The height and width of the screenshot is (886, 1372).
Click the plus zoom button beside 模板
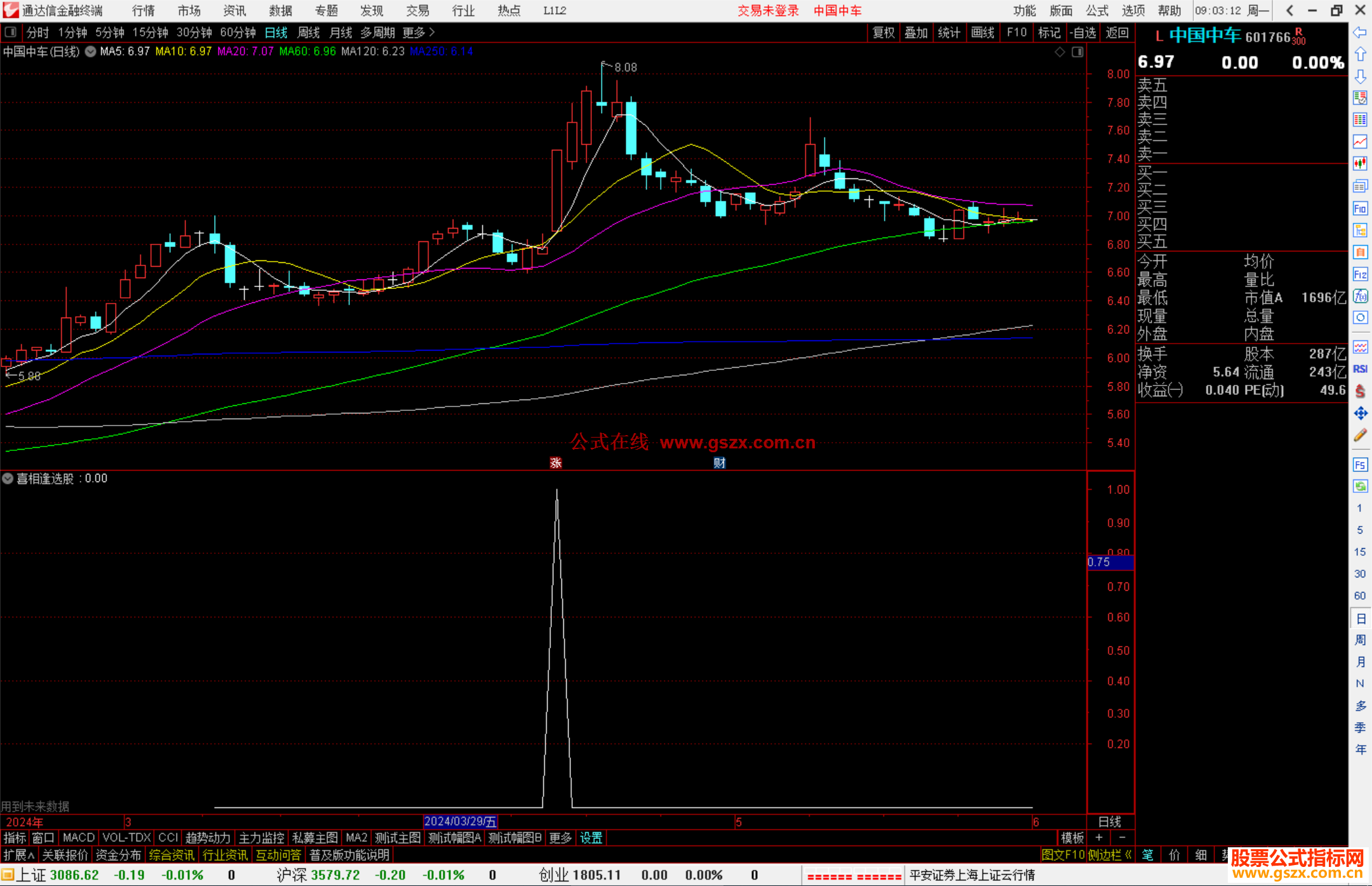click(1100, 837)
